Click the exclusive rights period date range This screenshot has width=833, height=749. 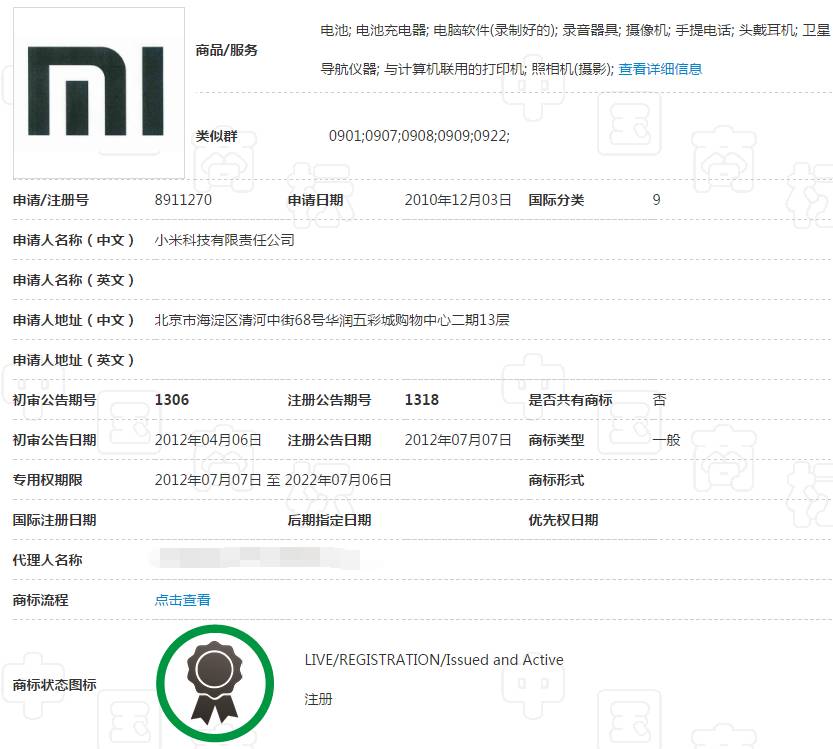273,480
